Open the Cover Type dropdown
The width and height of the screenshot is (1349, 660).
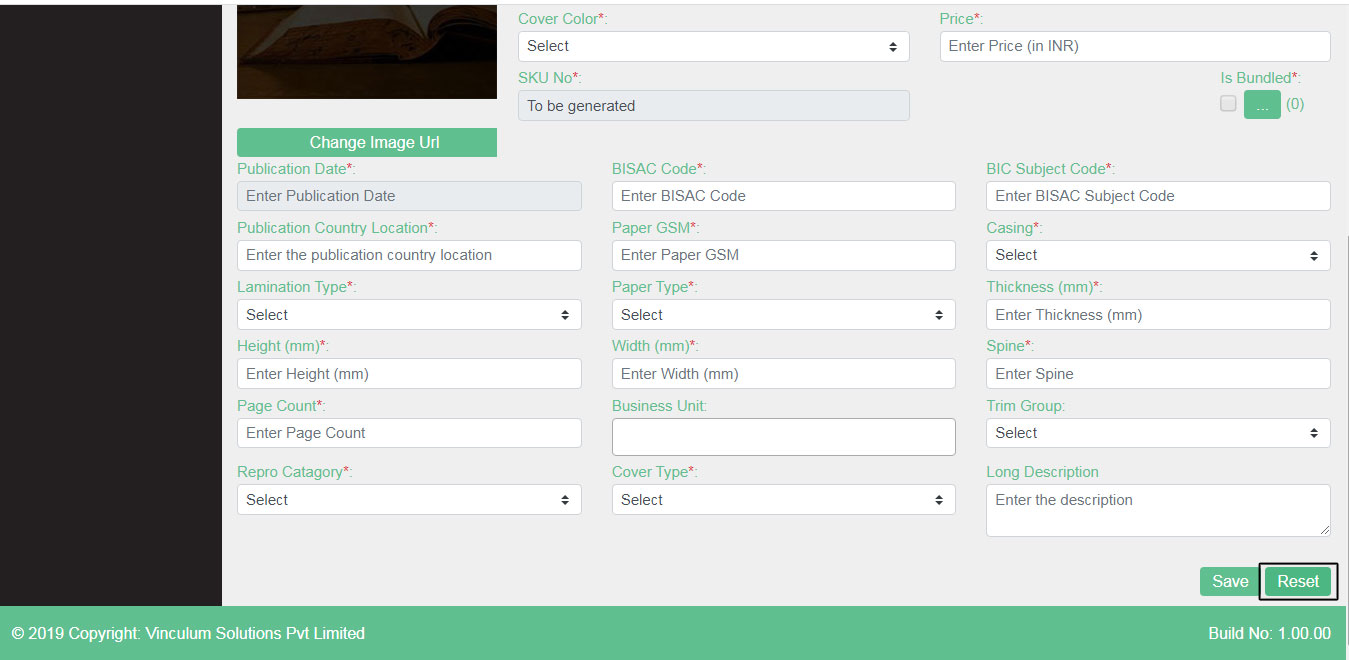(783, 499)
